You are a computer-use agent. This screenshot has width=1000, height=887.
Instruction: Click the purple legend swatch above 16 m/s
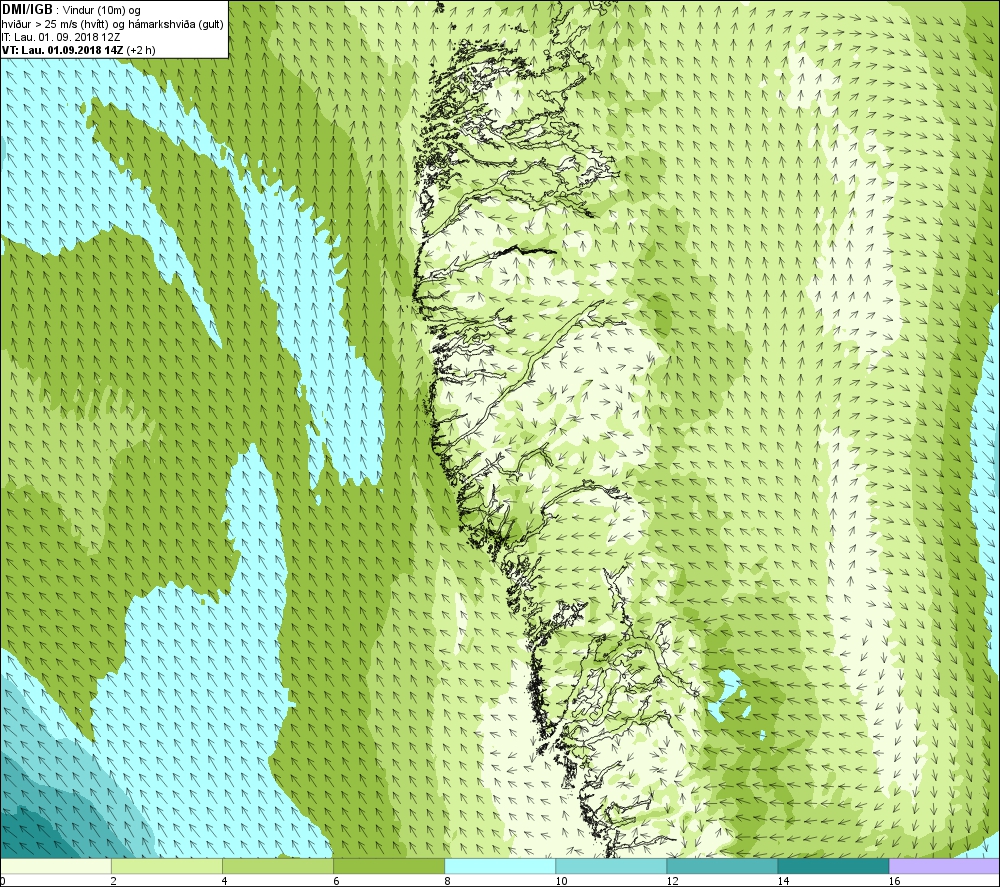(x=945, y=866)
